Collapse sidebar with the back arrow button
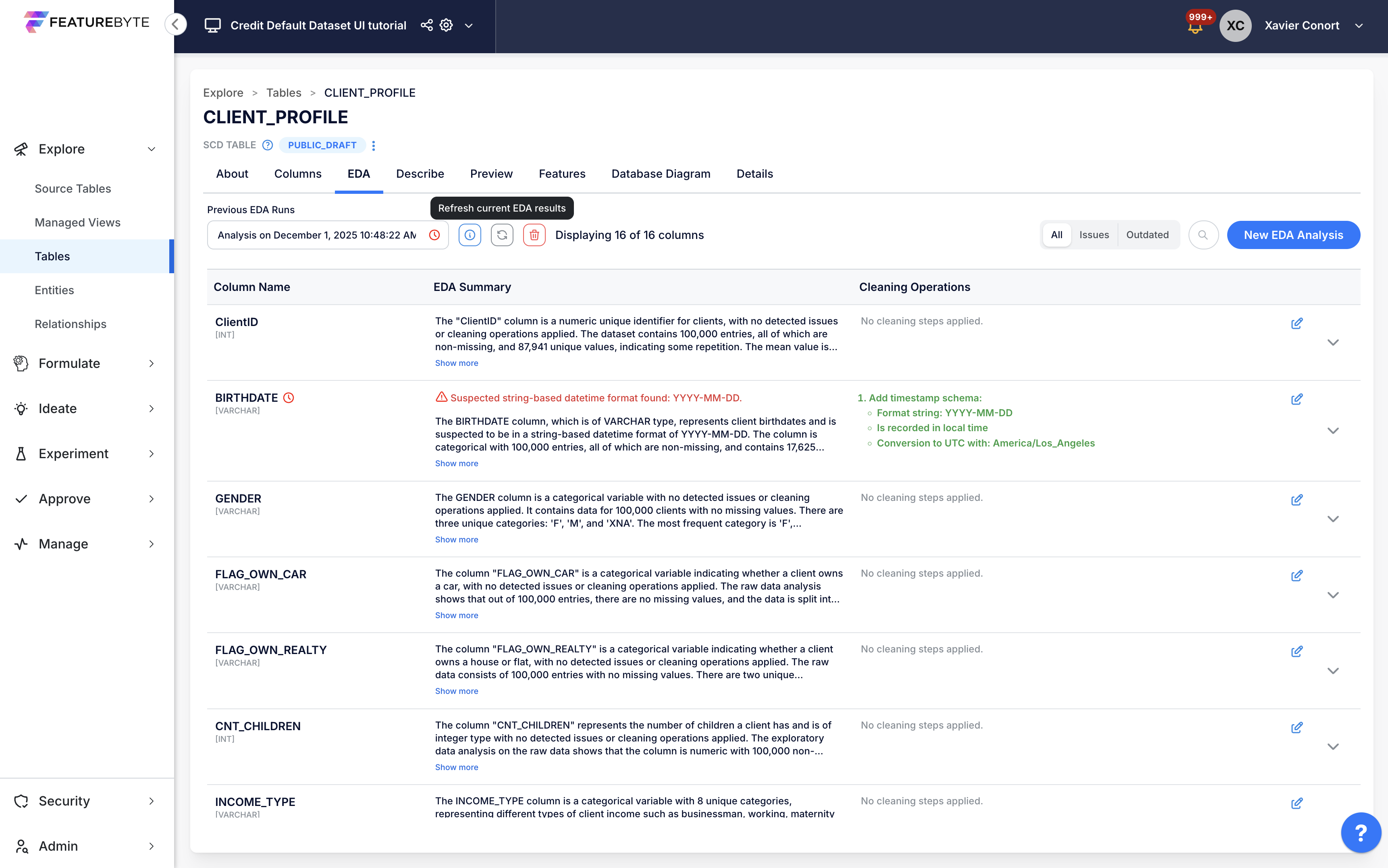Screen dimensions: 1388x868 [176, 25]
